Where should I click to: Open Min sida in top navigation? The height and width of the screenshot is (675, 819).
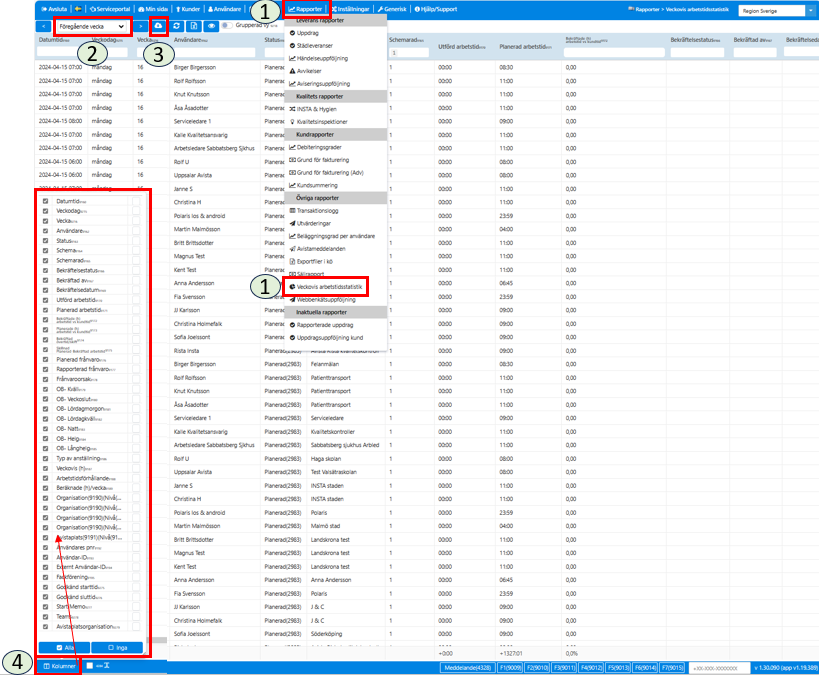point(153,9)
